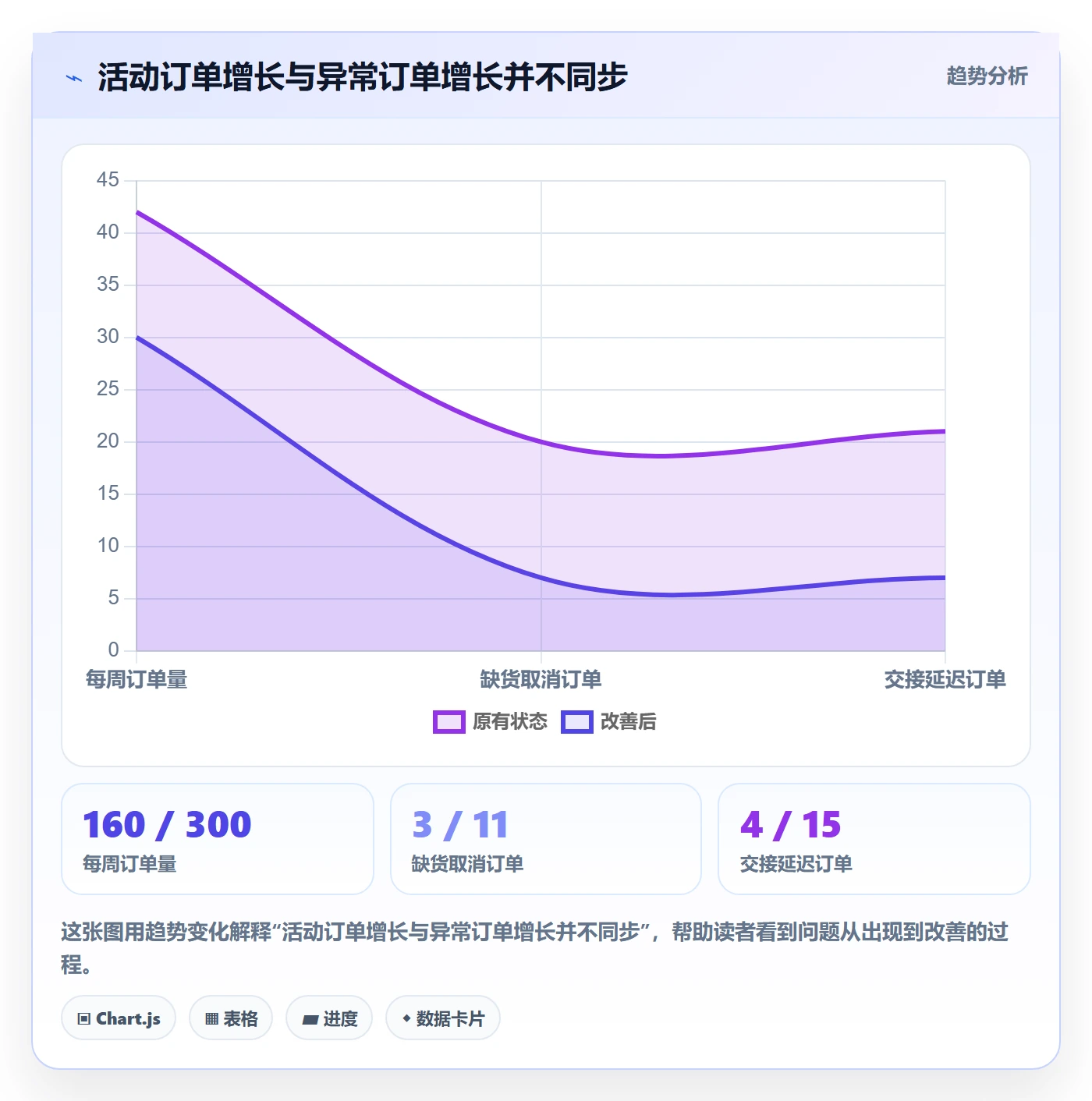This screenshot has width=1092, height=1101.
Task: Click the description paragraph starting 这张图用趋势变化
Action: click(x=535, y=947)
